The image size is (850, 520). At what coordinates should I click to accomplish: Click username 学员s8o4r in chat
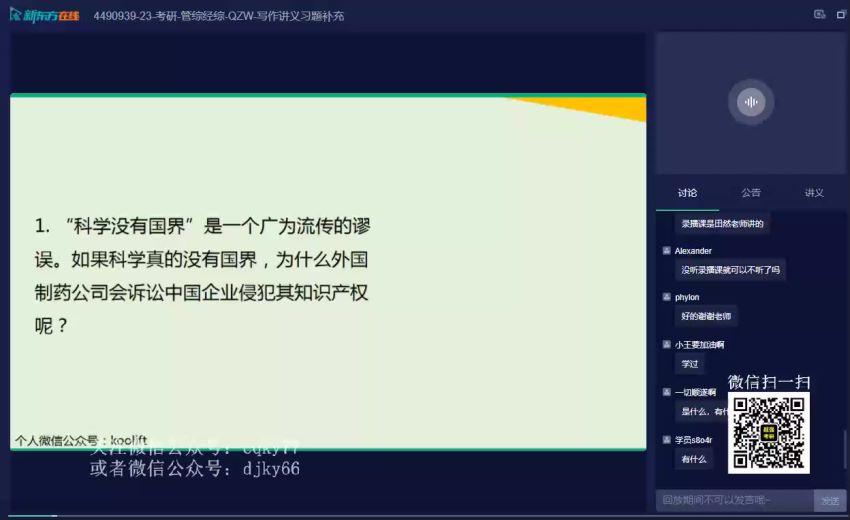[x=693, y=439]
